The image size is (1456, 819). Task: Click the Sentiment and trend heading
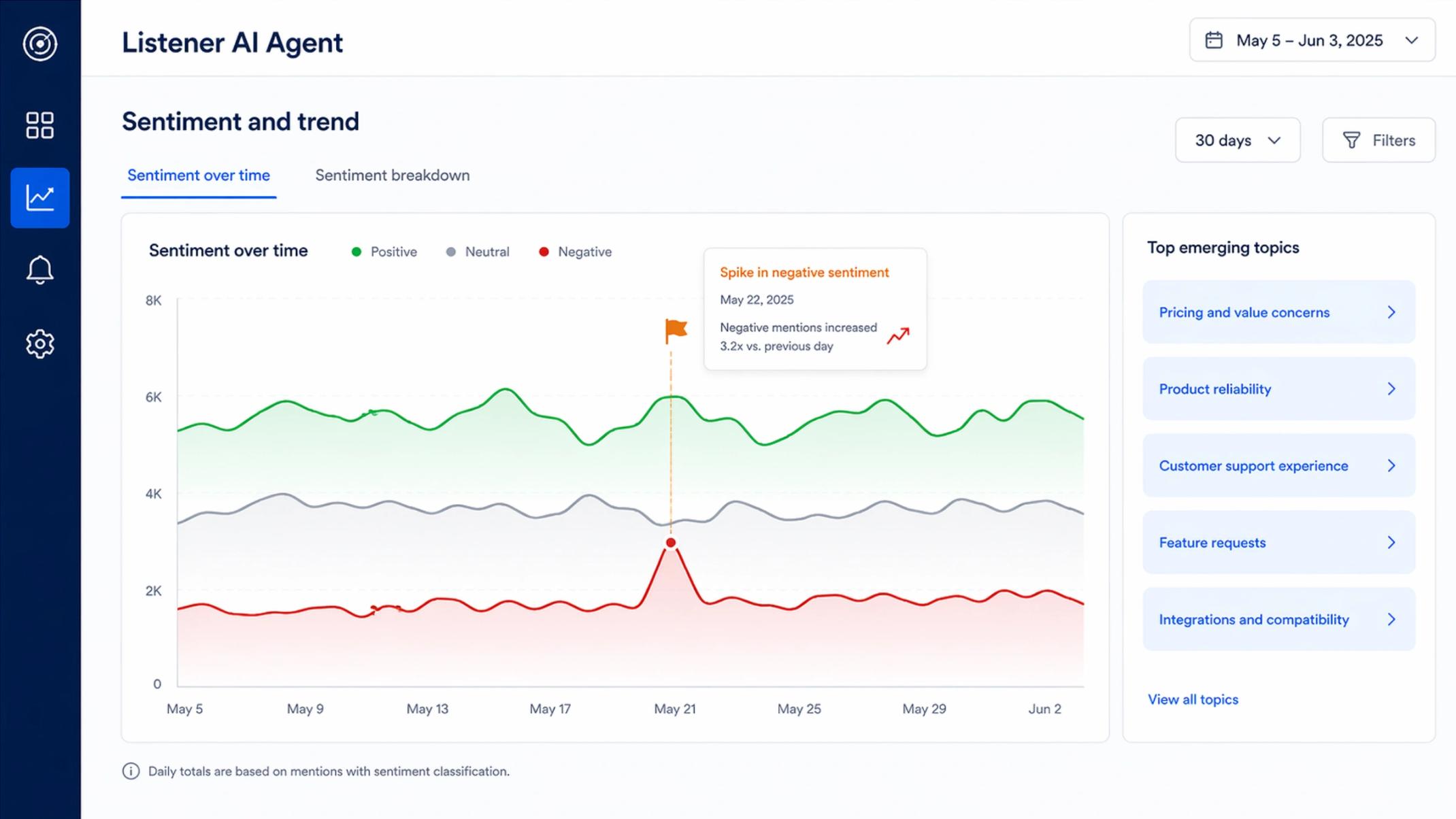click(x=240, y=122)
